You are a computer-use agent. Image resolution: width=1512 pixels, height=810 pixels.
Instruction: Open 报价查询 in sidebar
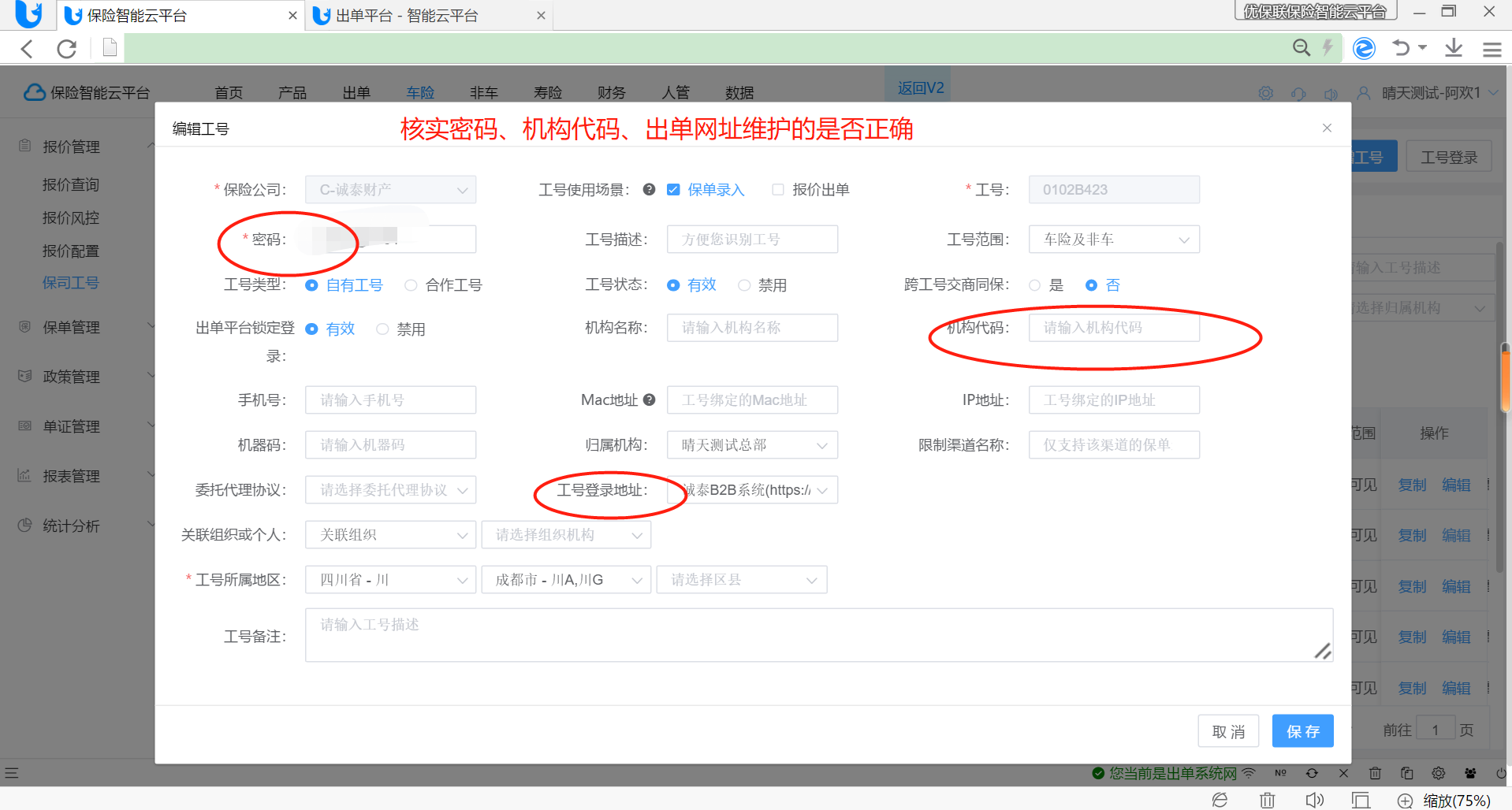point(71,184)
